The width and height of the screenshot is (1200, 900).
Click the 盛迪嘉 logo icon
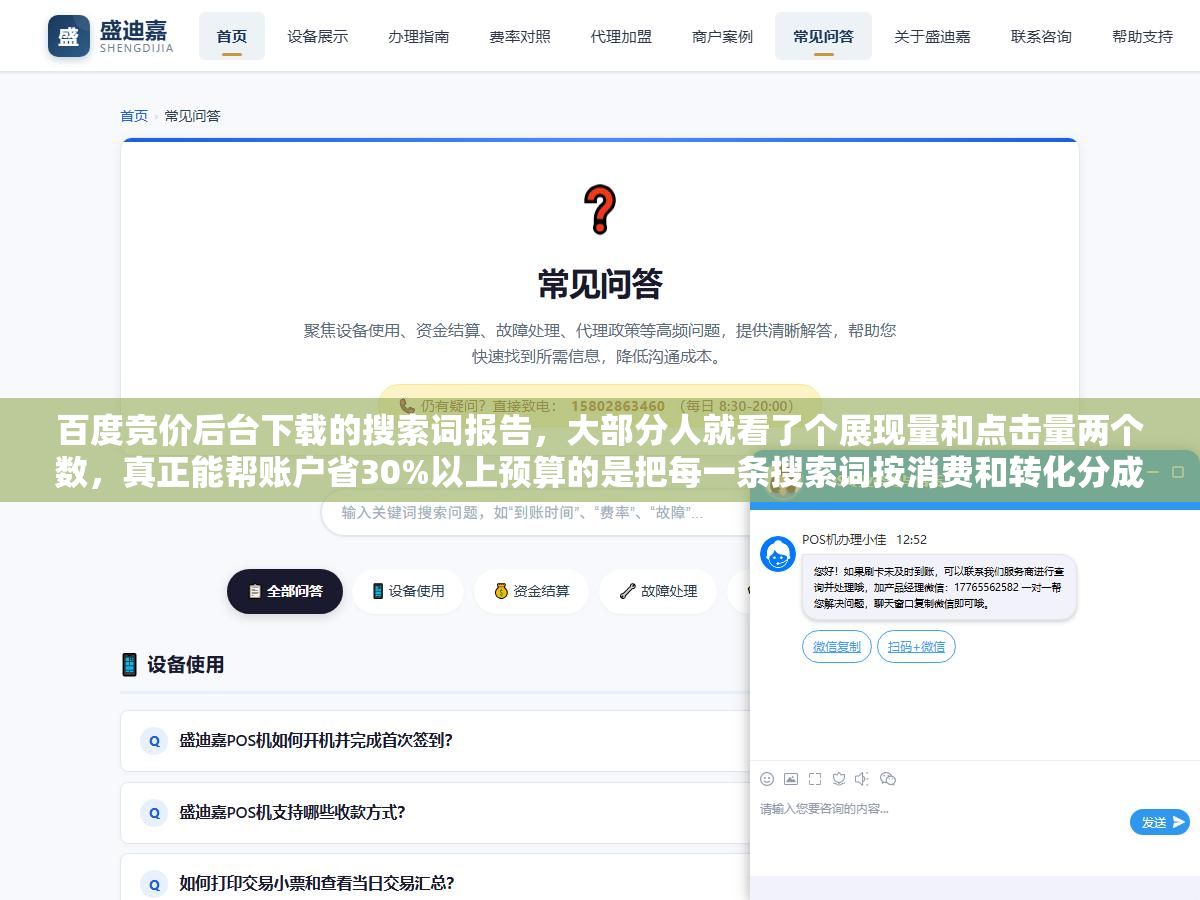tap(68, 36)
